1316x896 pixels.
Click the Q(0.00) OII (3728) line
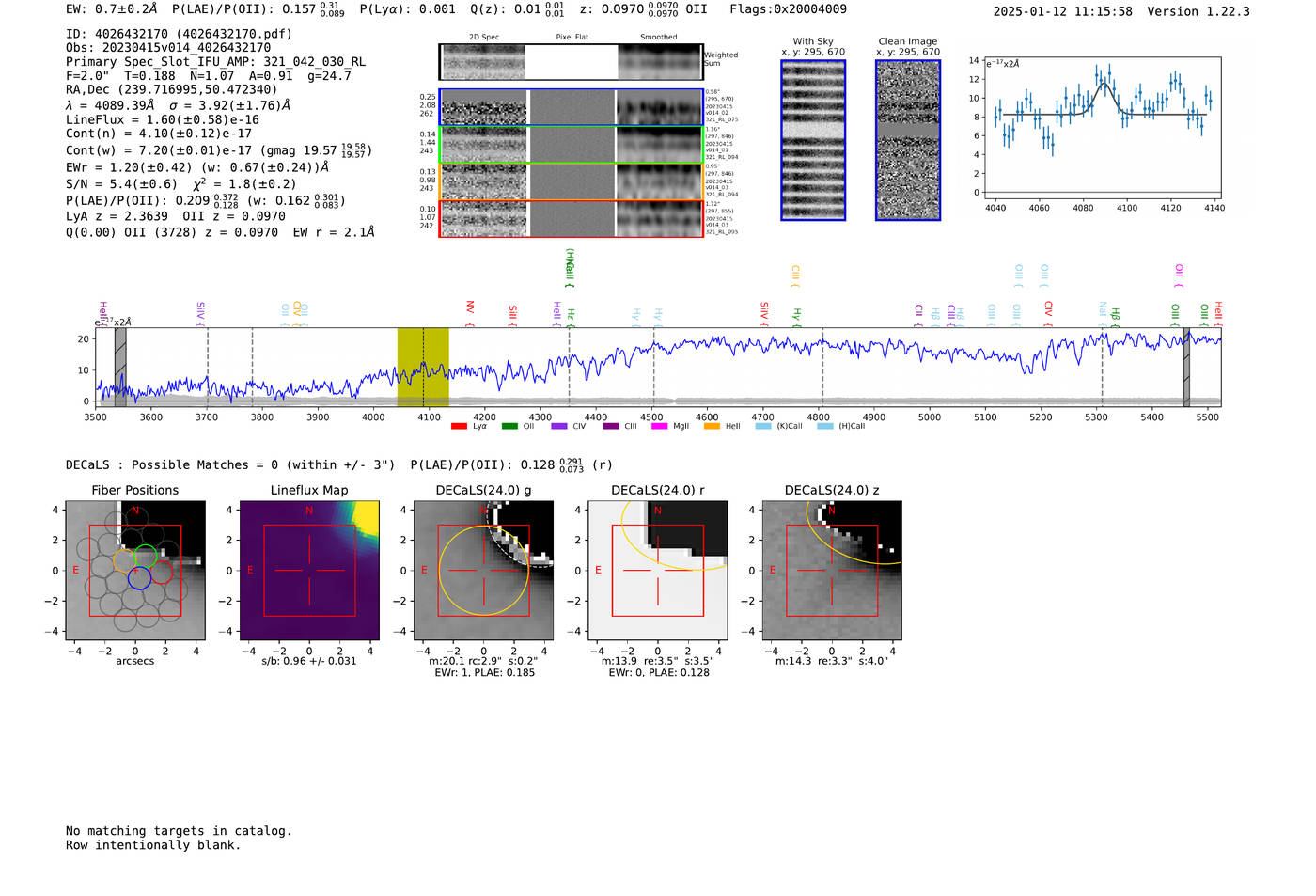220,232
